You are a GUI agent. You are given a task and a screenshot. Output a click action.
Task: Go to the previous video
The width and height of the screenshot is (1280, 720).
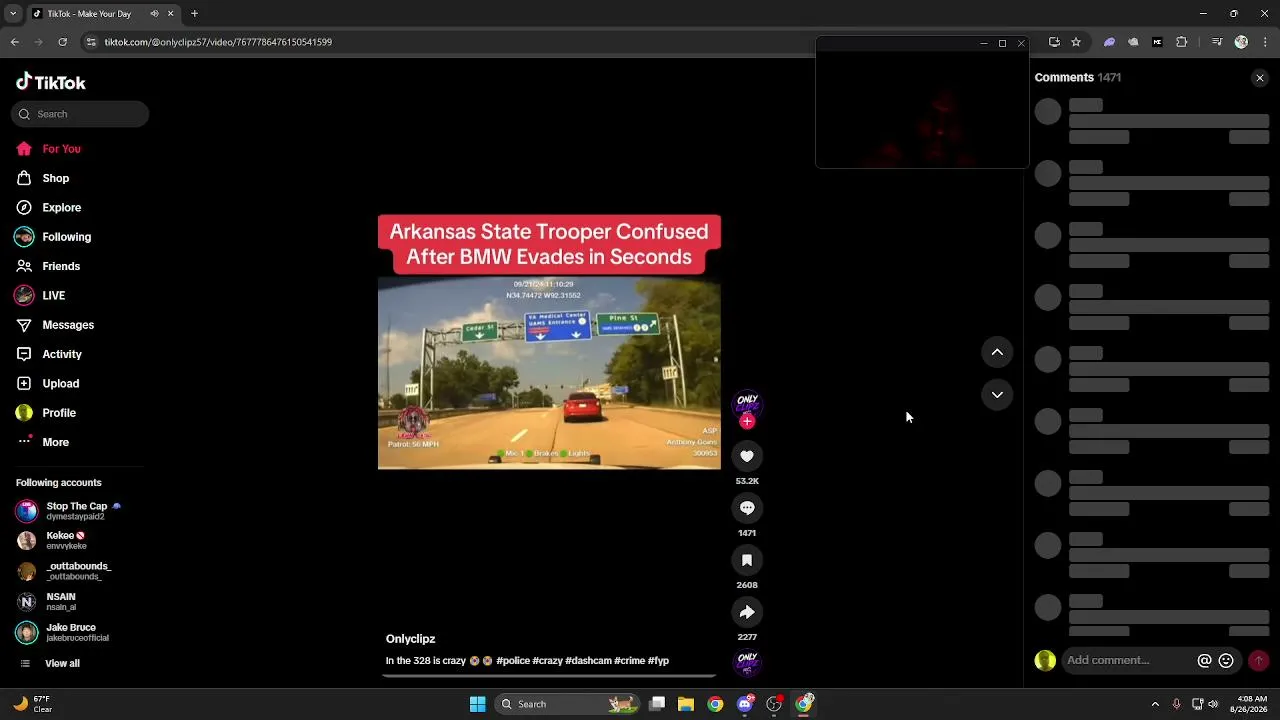997,352
